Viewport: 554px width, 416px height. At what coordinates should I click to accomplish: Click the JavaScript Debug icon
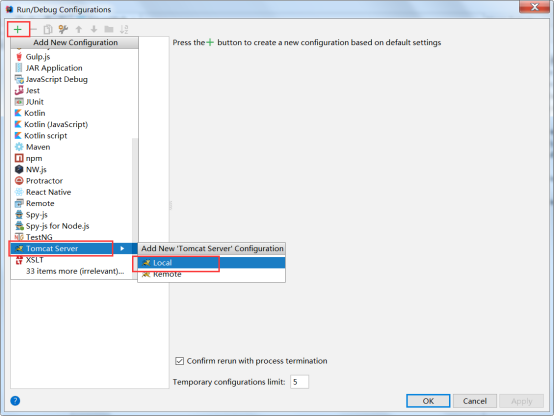point(19,79)
